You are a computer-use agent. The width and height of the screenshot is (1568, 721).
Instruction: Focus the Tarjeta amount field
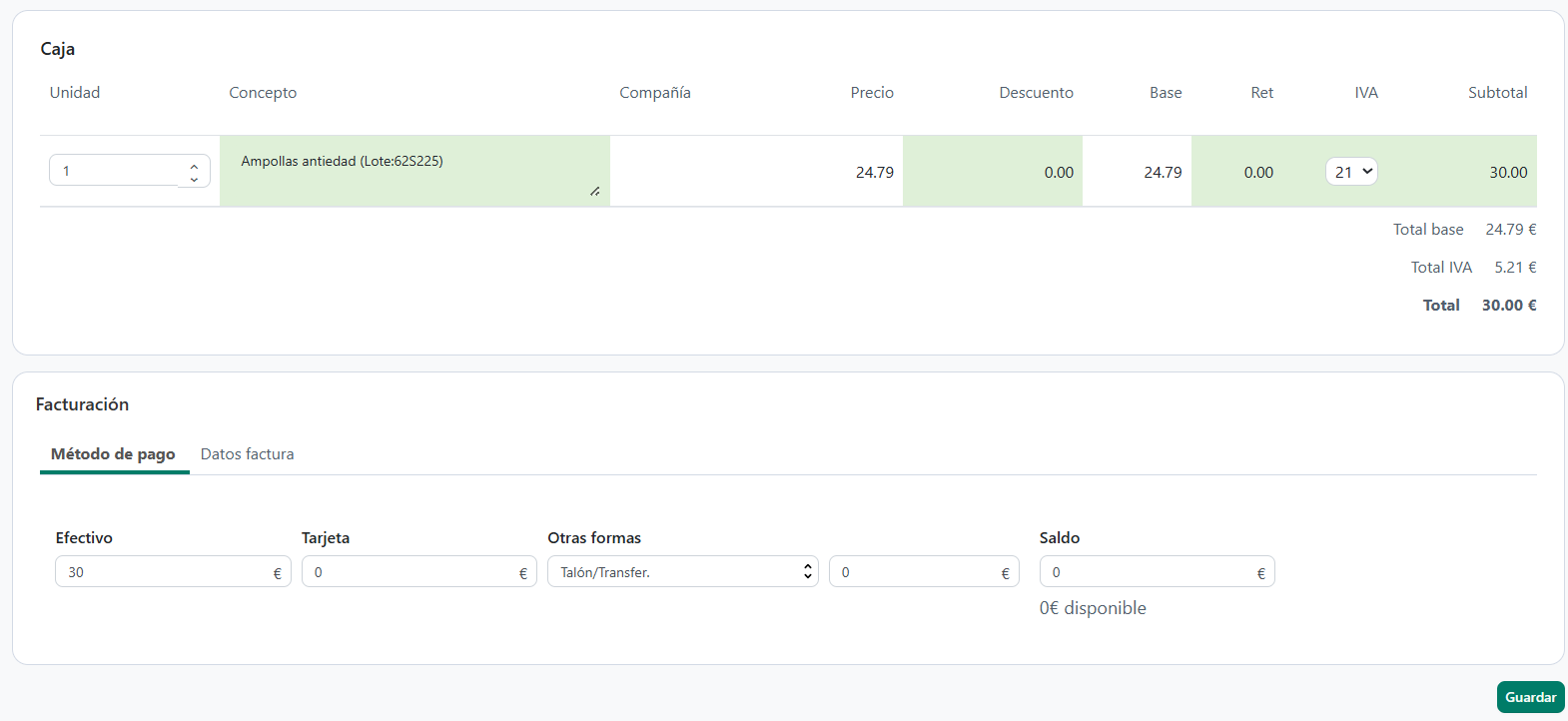pos(409,572)
